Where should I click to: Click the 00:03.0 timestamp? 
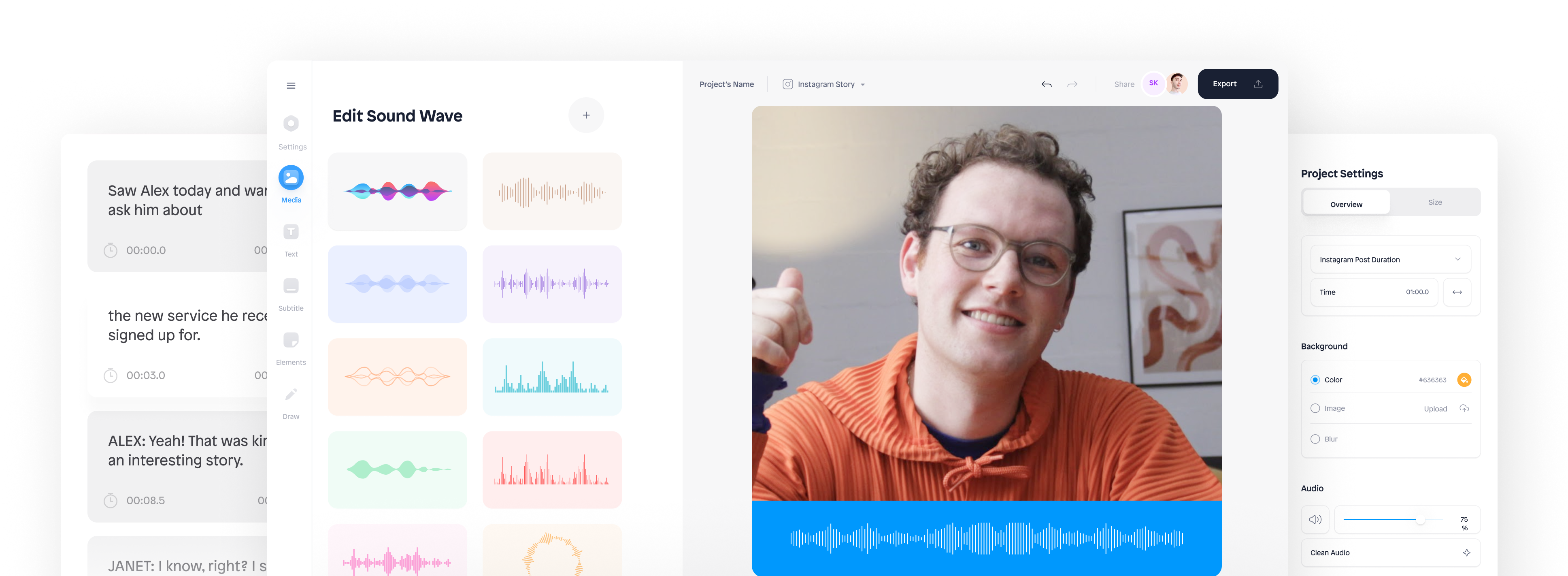click(146, 375)
